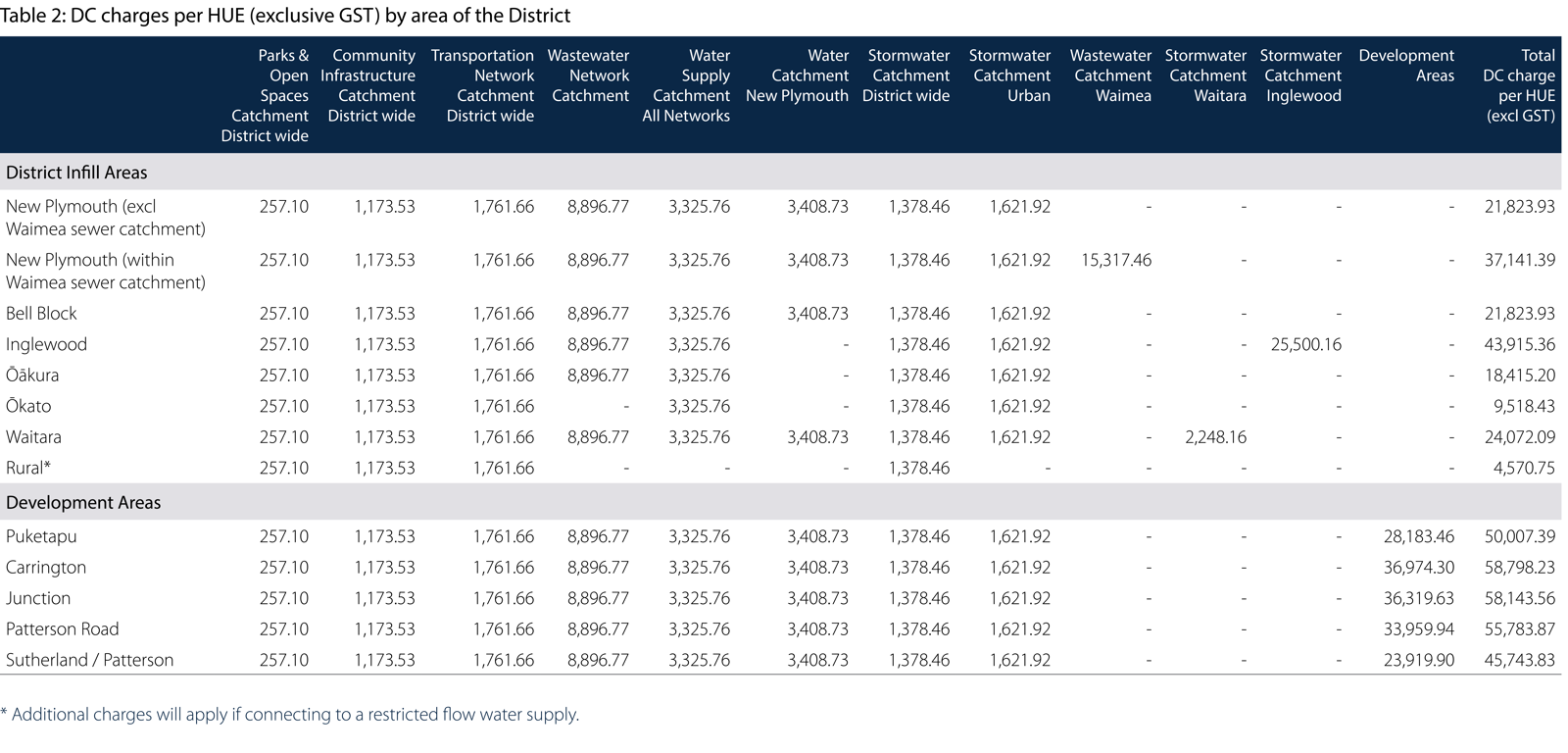
Task: Select the 'Puketapu' row label
Action: pos(41,537)
